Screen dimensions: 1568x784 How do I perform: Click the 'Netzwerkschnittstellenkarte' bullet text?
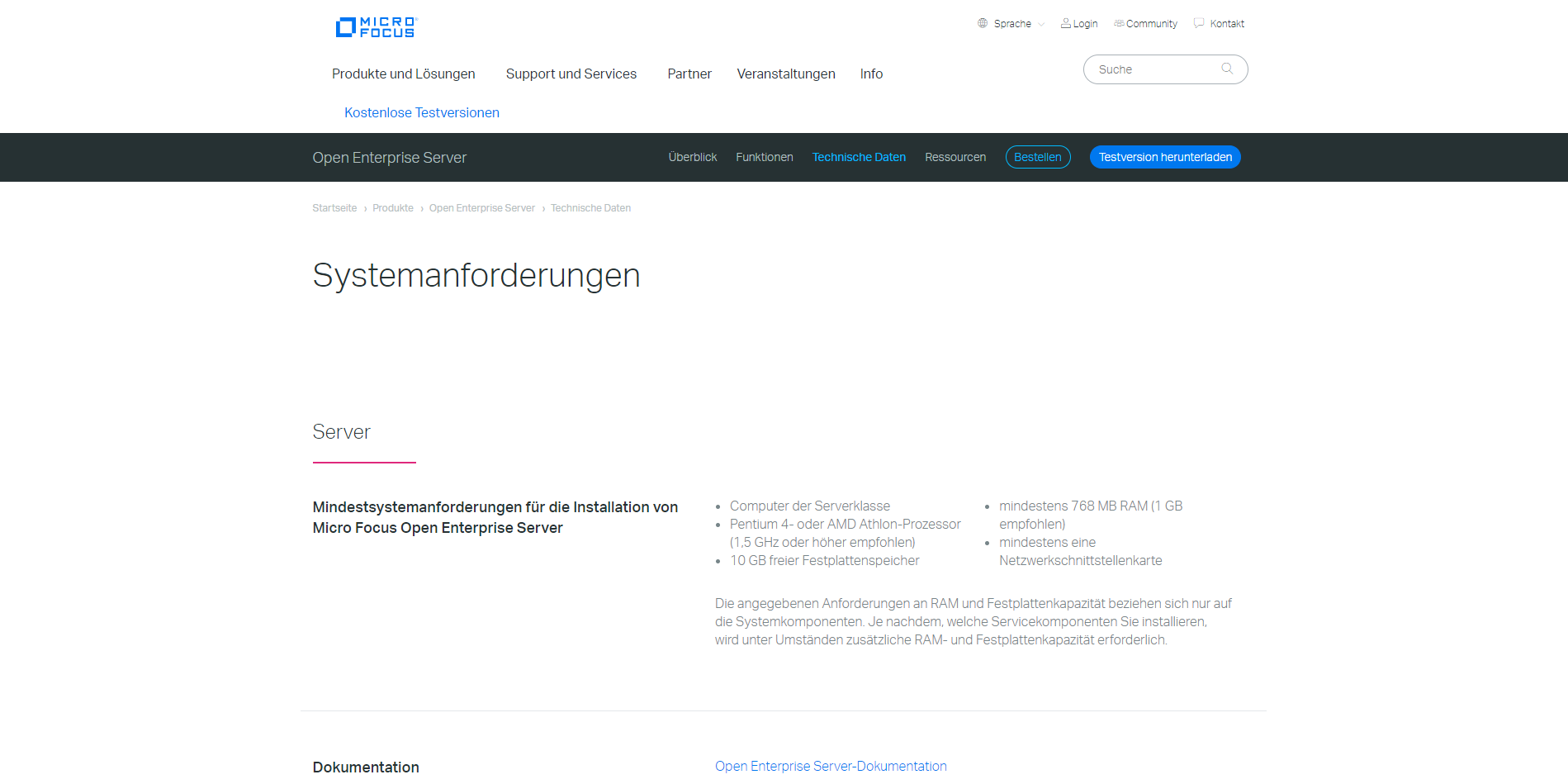pos(1080,560)
